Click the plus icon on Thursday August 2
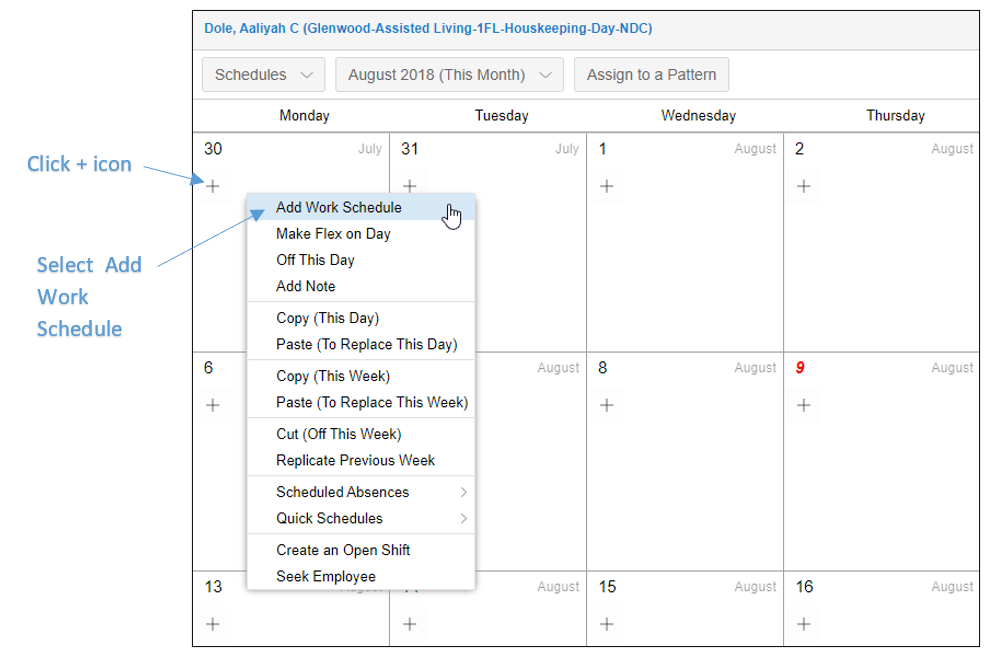This screenshot has height=661, width=997. coord(804,186)
